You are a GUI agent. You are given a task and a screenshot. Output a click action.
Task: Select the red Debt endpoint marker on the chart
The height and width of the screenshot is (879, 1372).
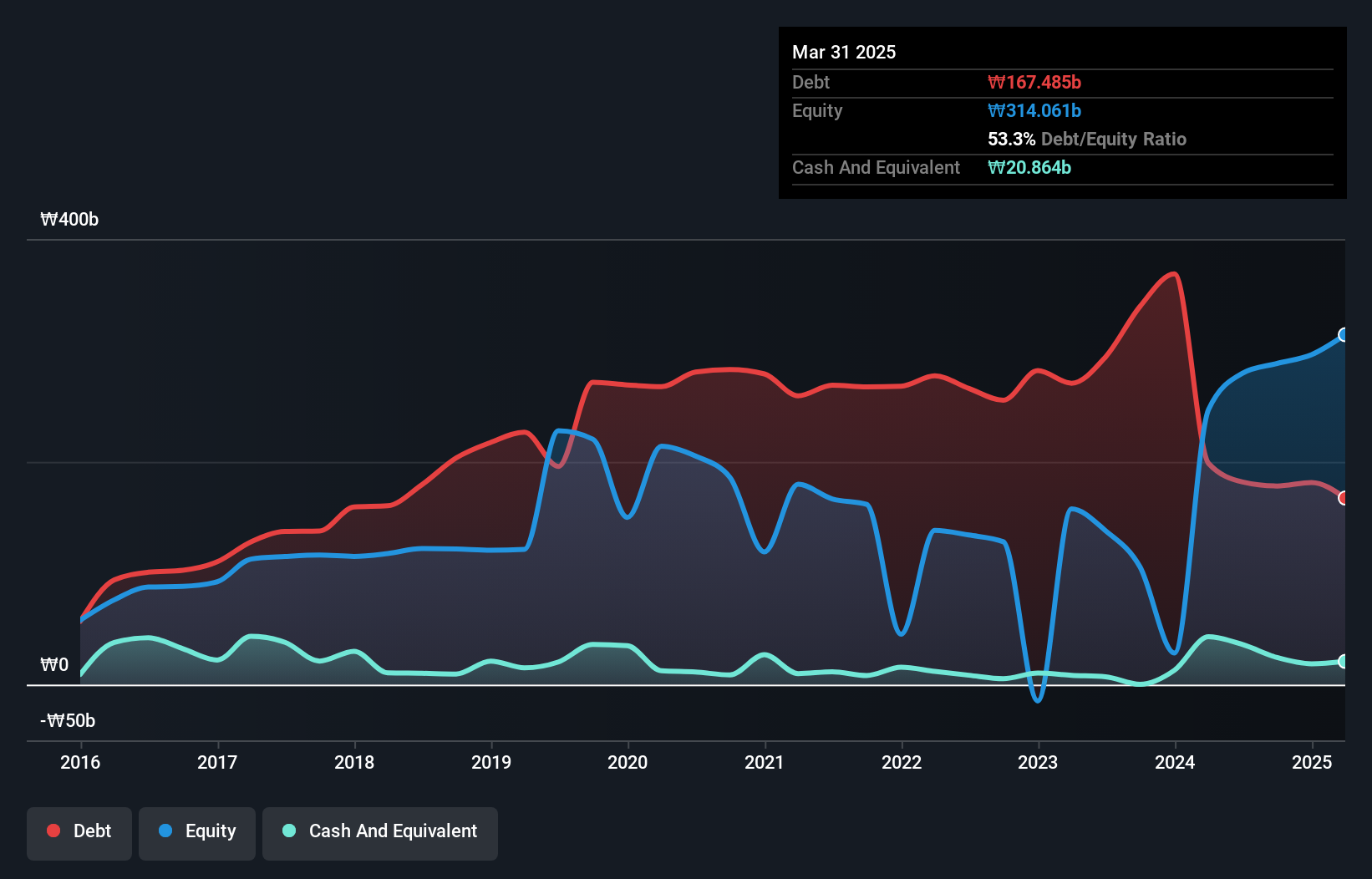click(x=1344, y=496)
